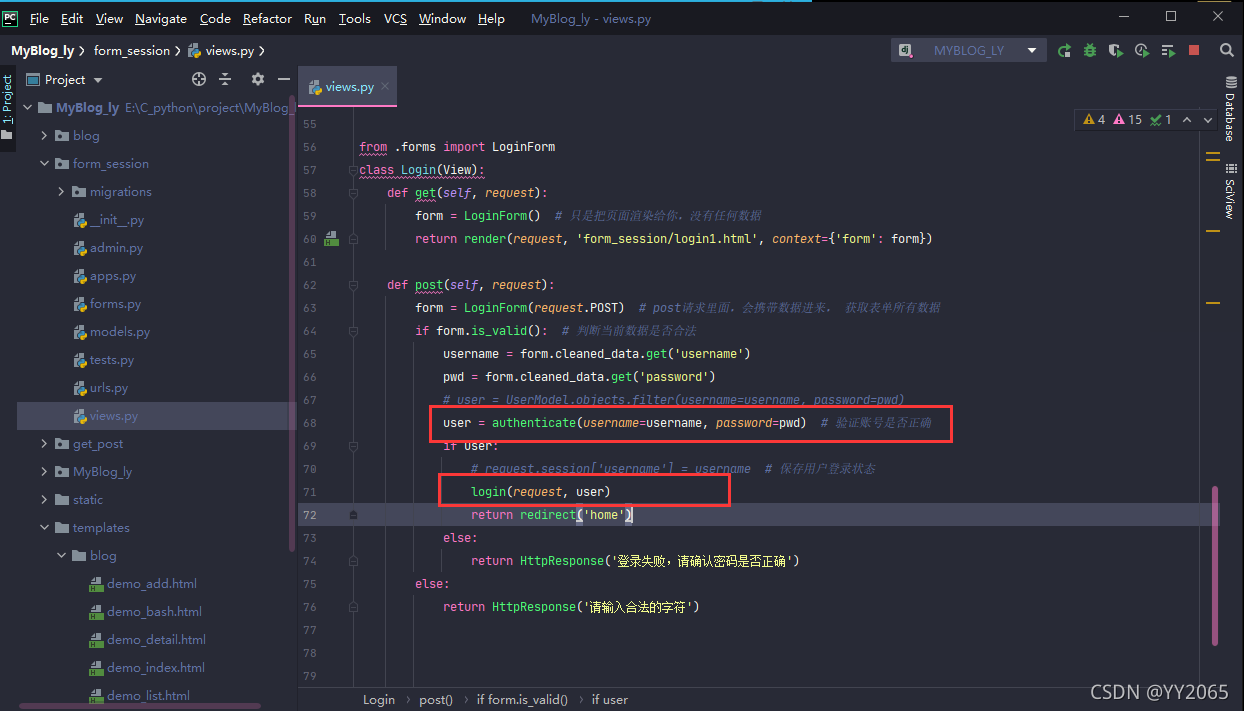The image size is (1244, 711).
Task: Click the 1: Project side tab
Action: (x=7, y=107)
